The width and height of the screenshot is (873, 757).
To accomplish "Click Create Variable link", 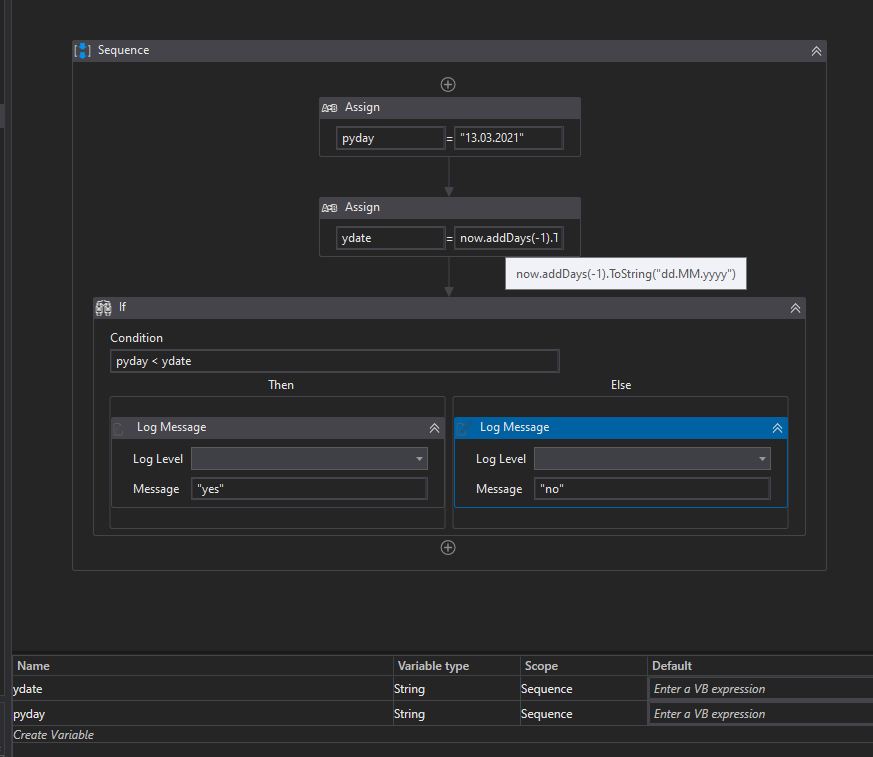I will tap(54, 735).
